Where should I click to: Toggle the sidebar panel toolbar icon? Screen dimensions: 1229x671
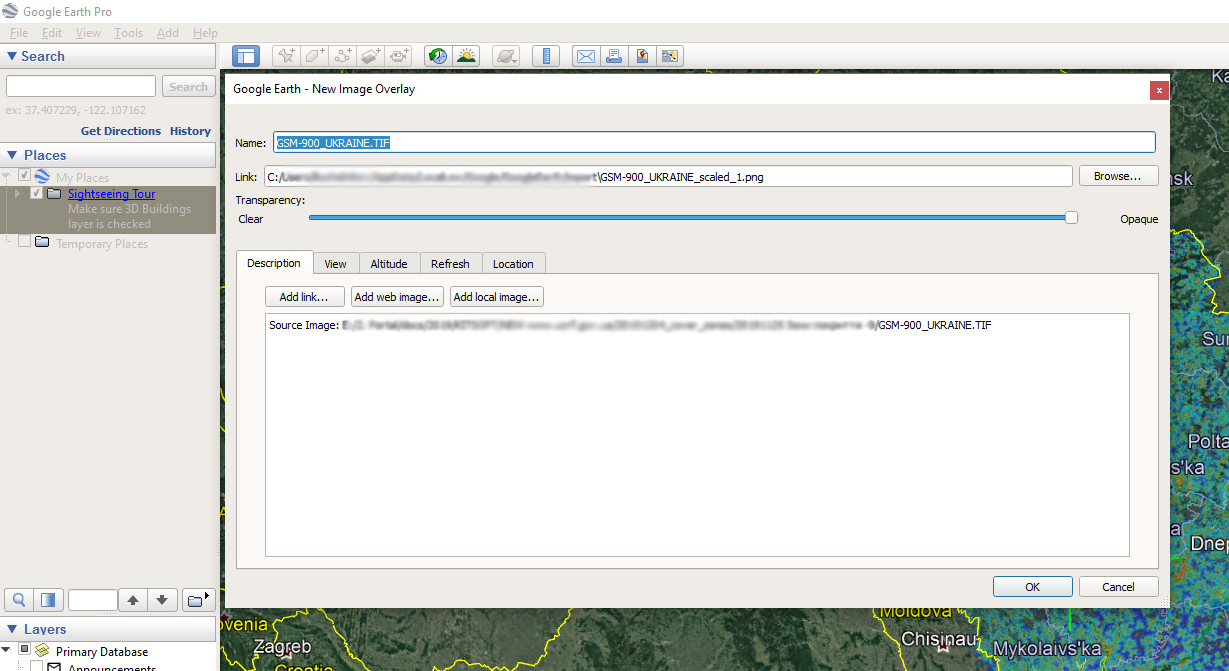(246, 56)
